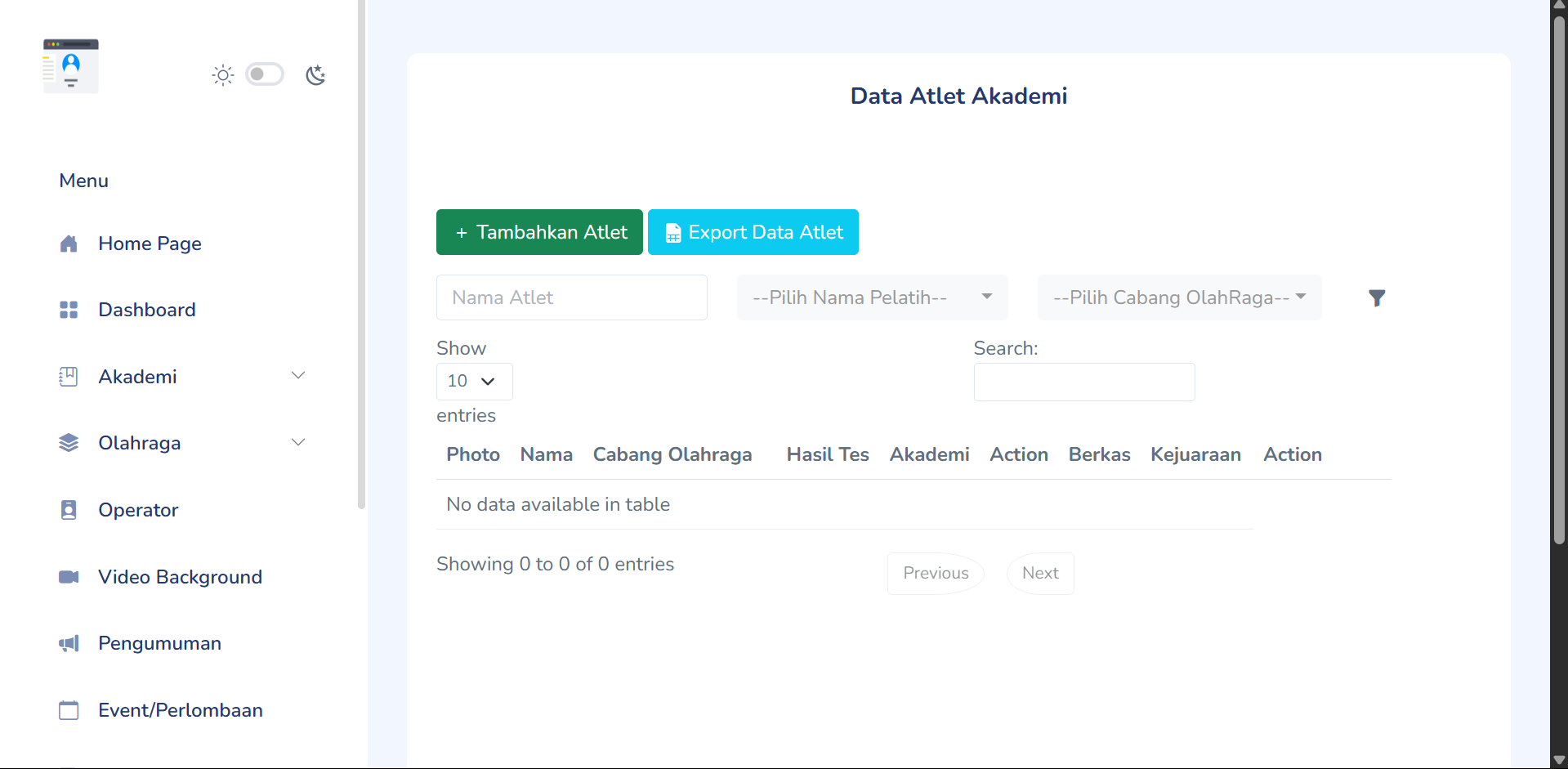Image resolution: width=1568 pixels, height=769 pixels.
Task: Click the funnel filter icon
Action: pyautogui.click(x=1377, y=298)
